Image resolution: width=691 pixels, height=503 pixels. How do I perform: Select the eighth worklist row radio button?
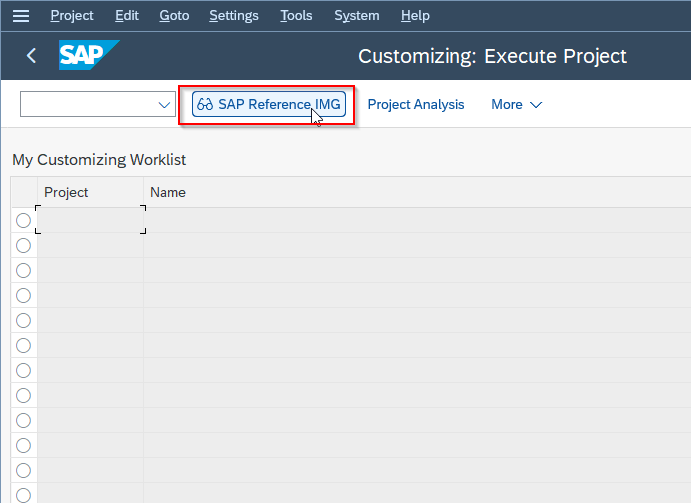point(23,395)
